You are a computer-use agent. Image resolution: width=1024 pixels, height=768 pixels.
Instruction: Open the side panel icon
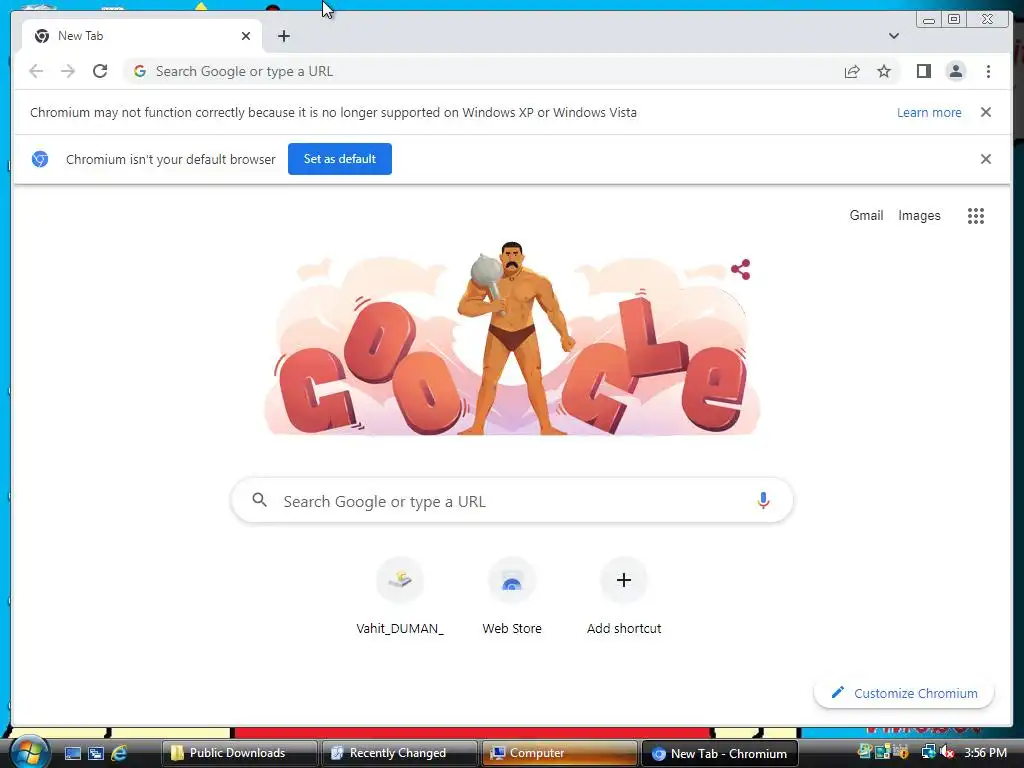[x=923, y=71]
